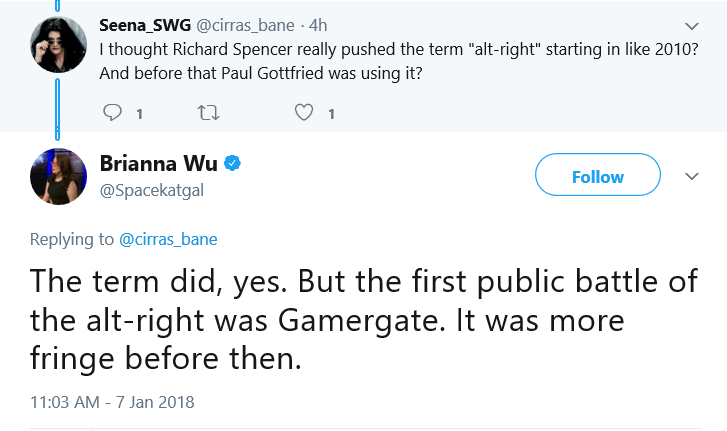Expand the chevron menu beside Follow button
727x431 pixels.
(691, 176)
